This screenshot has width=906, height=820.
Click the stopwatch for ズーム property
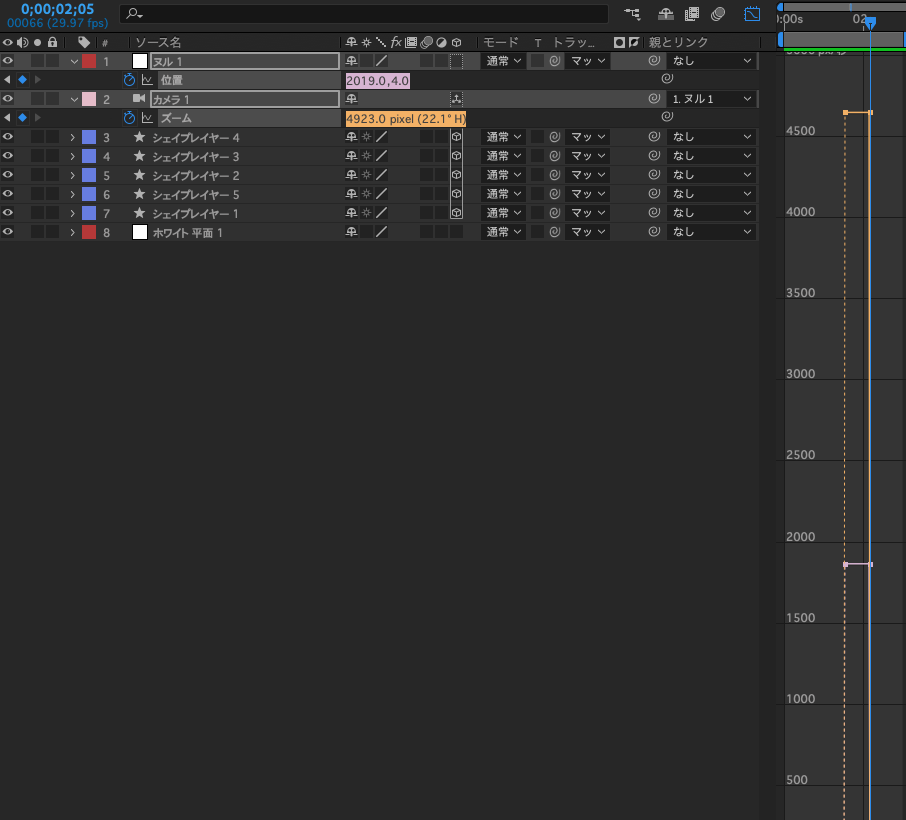tap(129, 118)
